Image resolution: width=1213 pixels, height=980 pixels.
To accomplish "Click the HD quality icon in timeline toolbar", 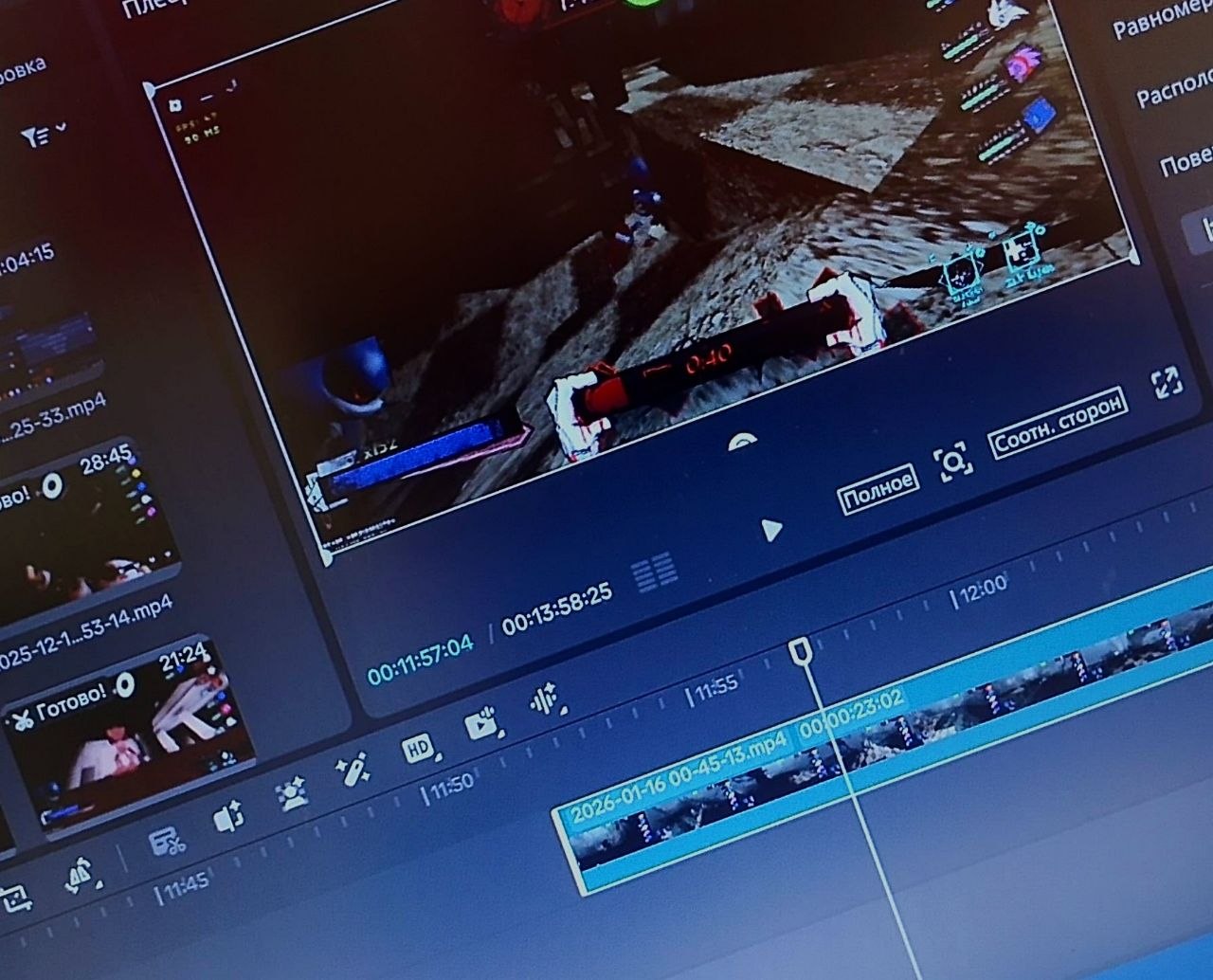I will pyautogui.click(x=419, y=749).
